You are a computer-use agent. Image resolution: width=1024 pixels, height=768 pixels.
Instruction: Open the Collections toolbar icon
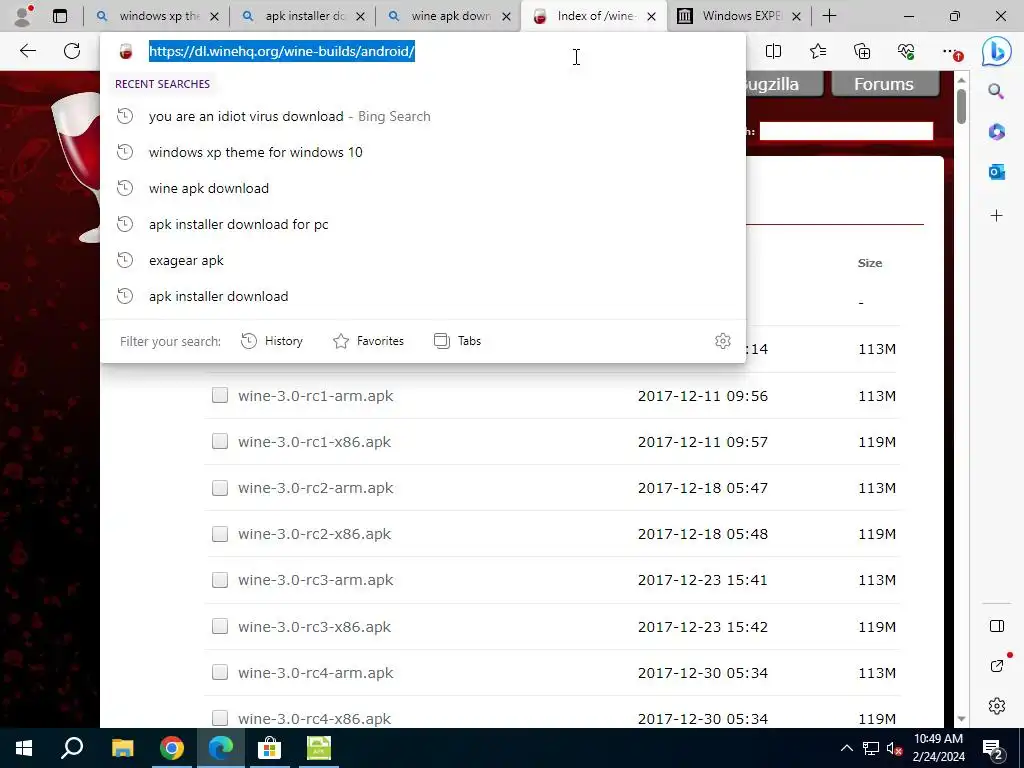coord(862,51)
